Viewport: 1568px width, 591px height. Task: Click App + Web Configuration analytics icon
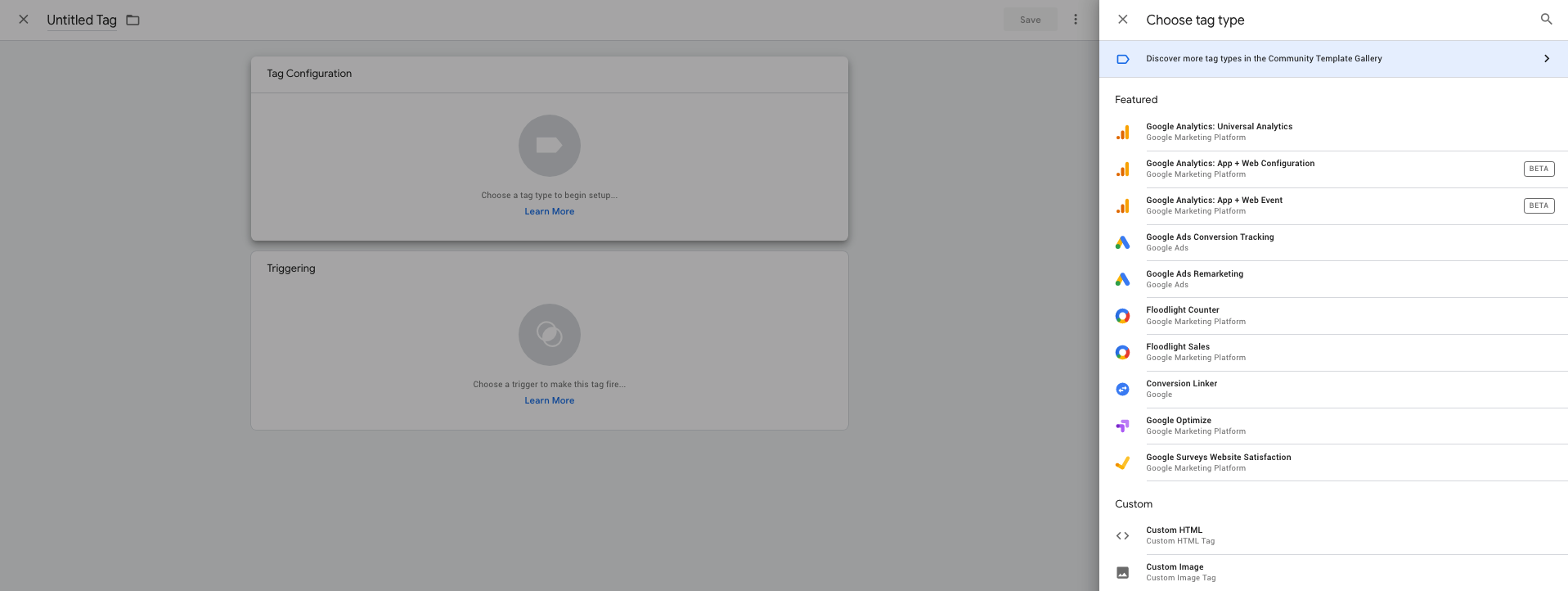[x=1123, y=169]
